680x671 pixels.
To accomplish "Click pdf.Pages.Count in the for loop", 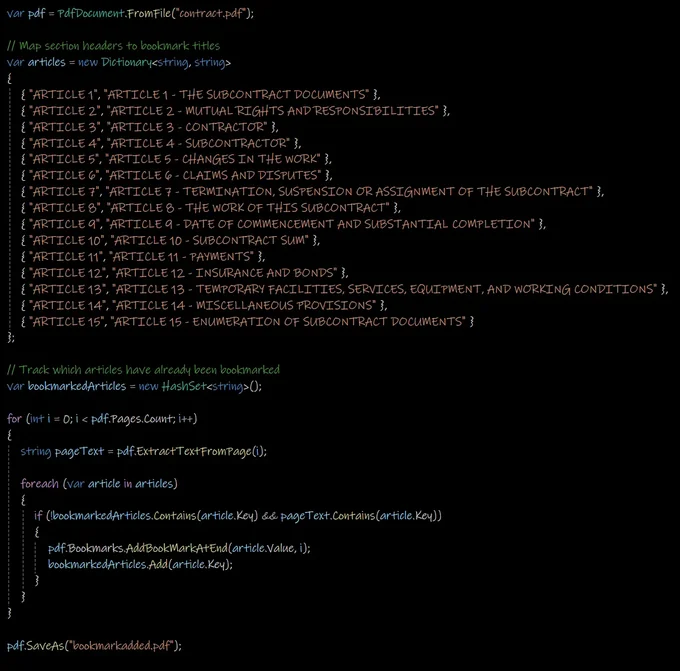I will (132, 419).
